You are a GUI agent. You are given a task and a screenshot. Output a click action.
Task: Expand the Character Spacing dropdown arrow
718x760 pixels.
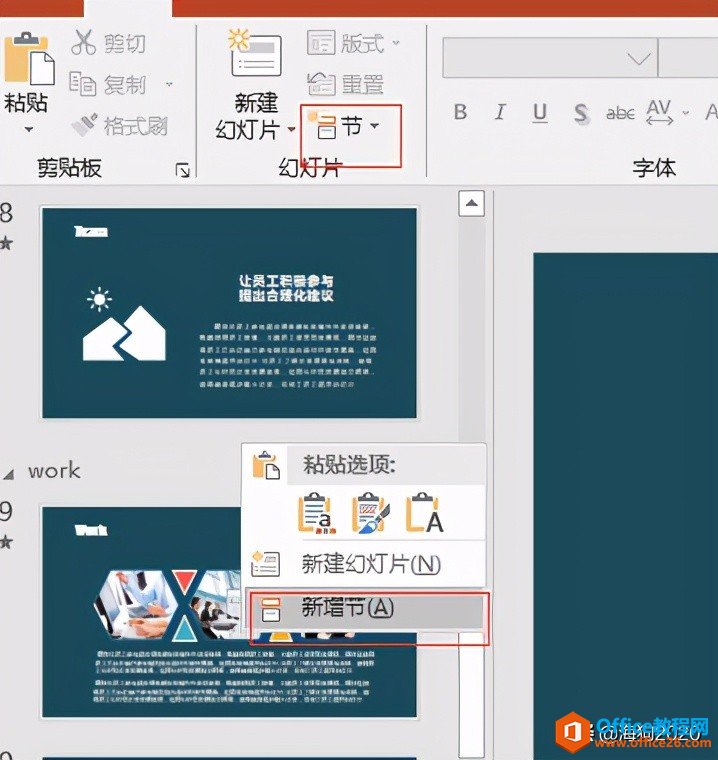[686, 113]
